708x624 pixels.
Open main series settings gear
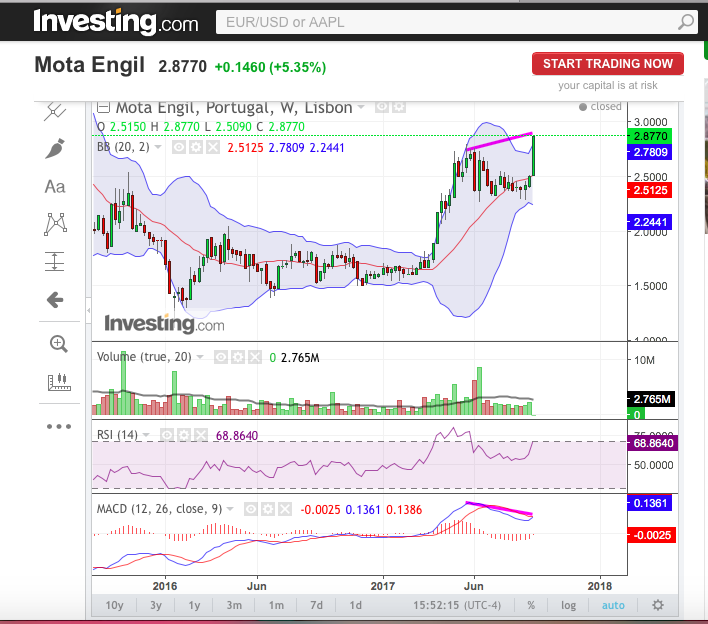tap(399, 107)
